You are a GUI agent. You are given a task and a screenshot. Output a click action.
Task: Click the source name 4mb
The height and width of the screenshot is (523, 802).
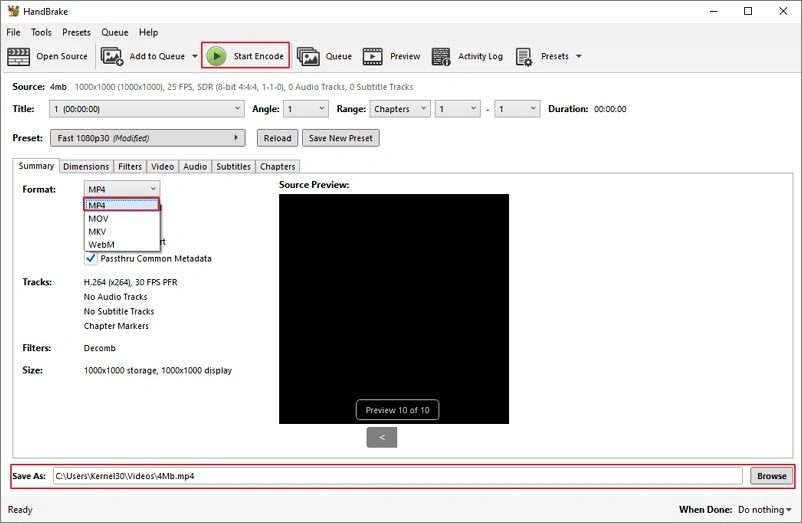(x=58, y=87)
